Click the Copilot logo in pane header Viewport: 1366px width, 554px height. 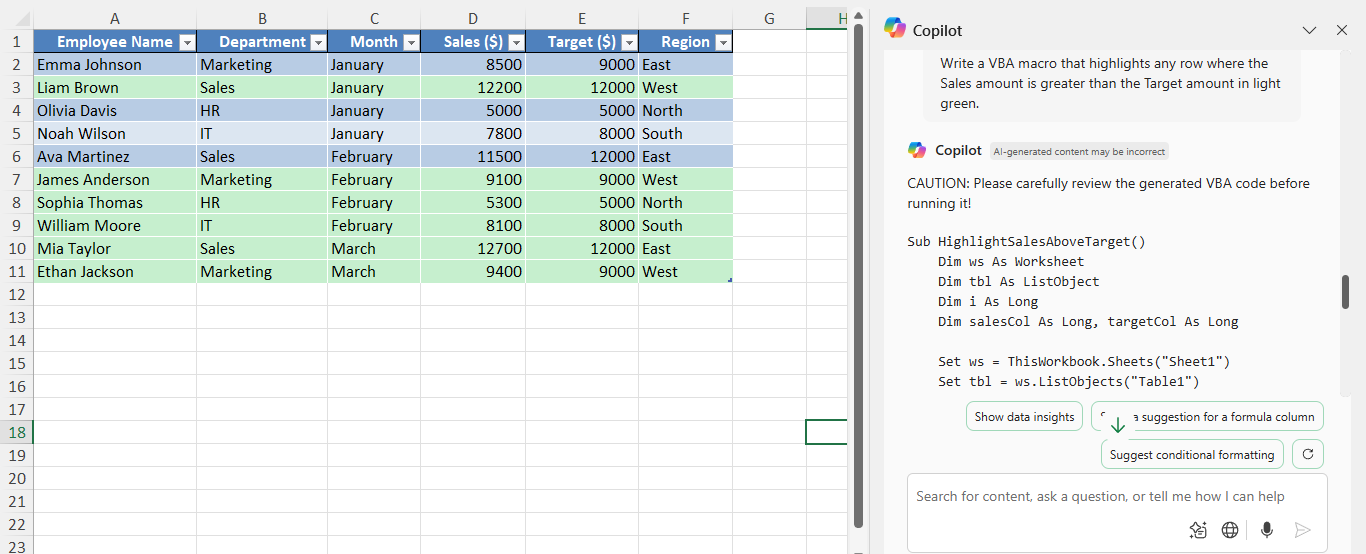[895, 30]
